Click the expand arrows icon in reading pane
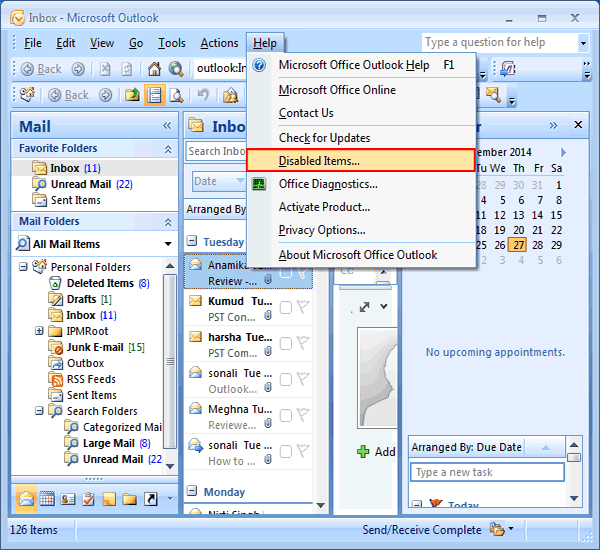 point(364,307)
